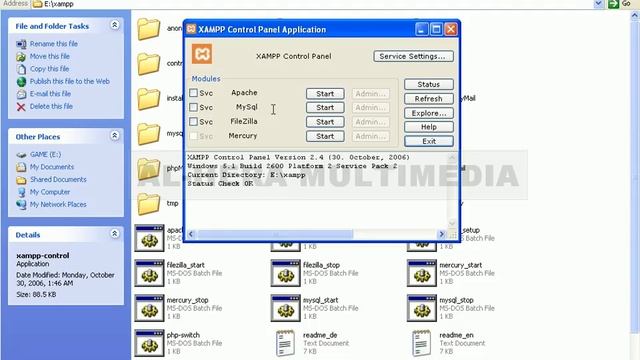Click the E:\xampp address field
The width and height of the screenshot is (640, 360).
[312, 4]
